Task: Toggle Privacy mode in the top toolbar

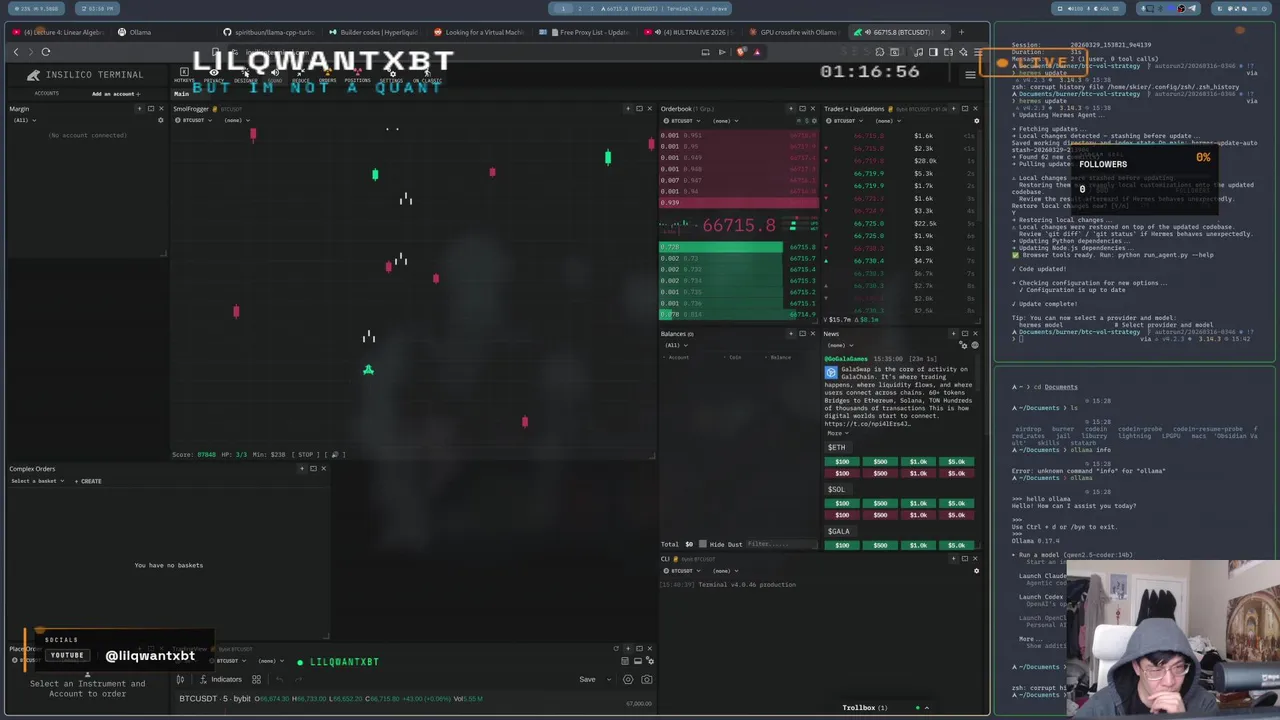Action: point(214,74)
